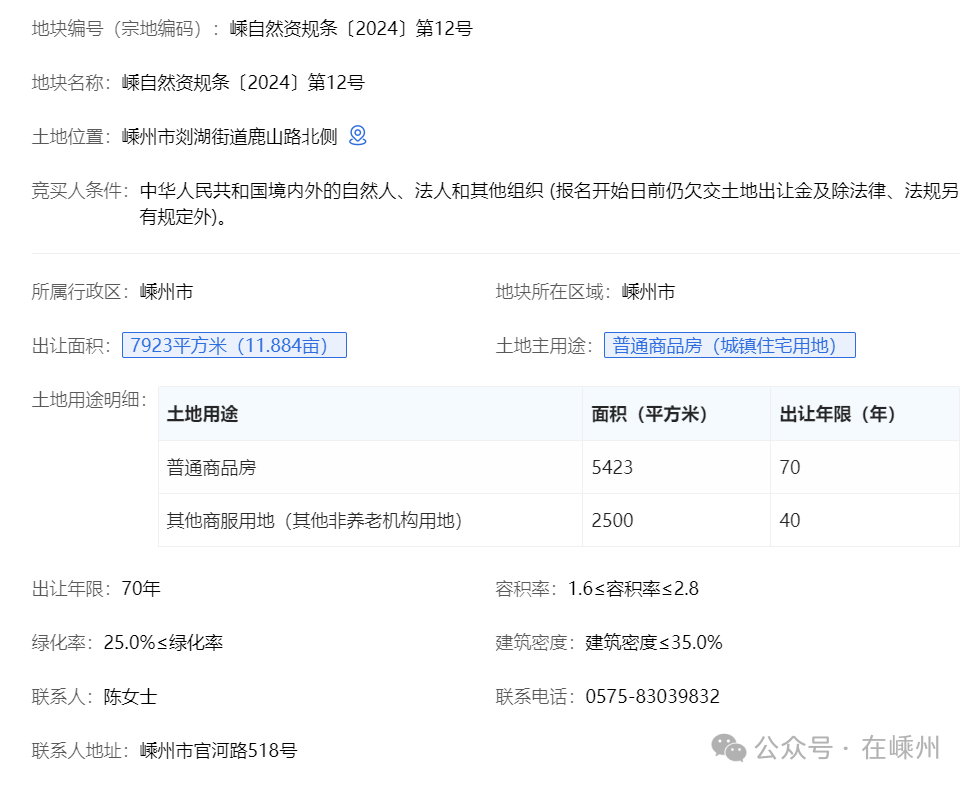Click the phone number 0575-83039832
The width and height of the screenshot is (971, 786).
(652, 697)
